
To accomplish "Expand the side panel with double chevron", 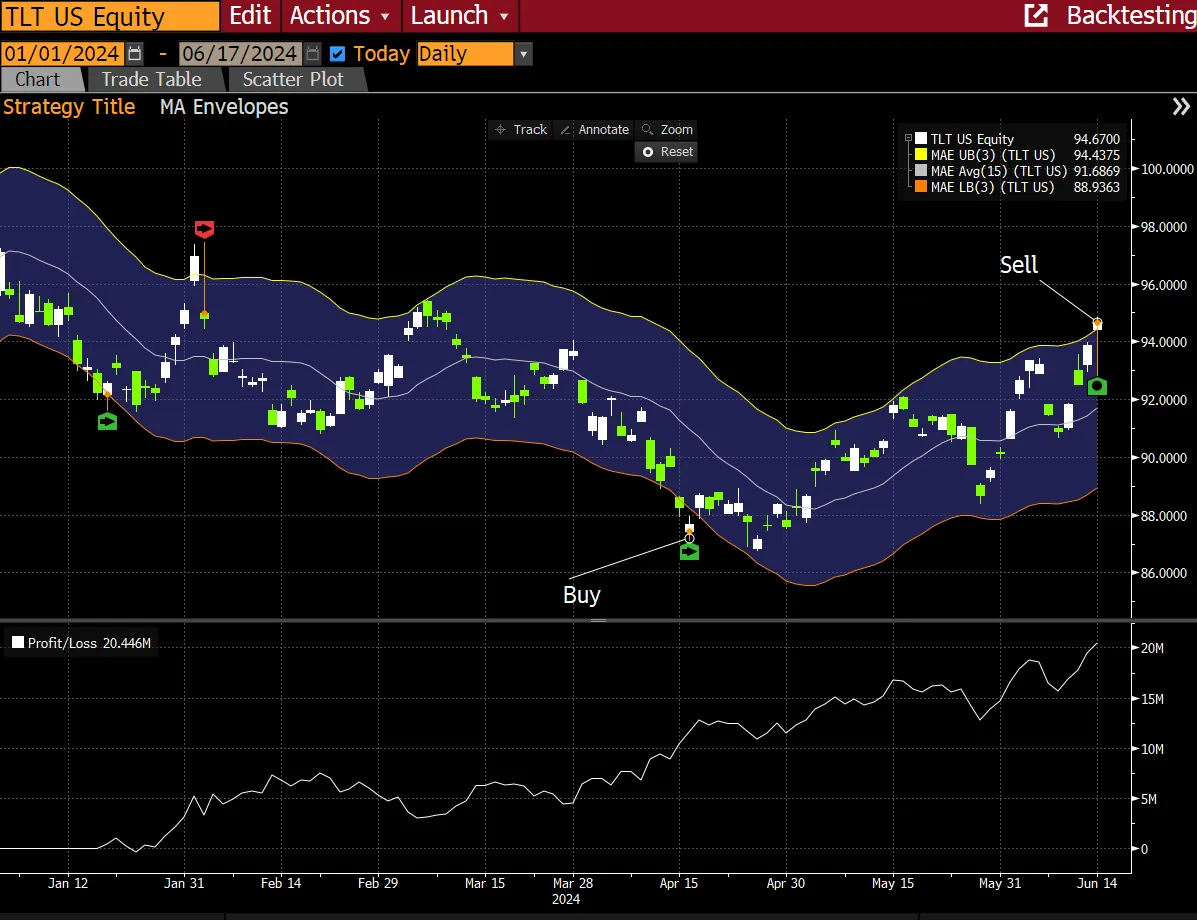I will click(x=1181, y=107).
